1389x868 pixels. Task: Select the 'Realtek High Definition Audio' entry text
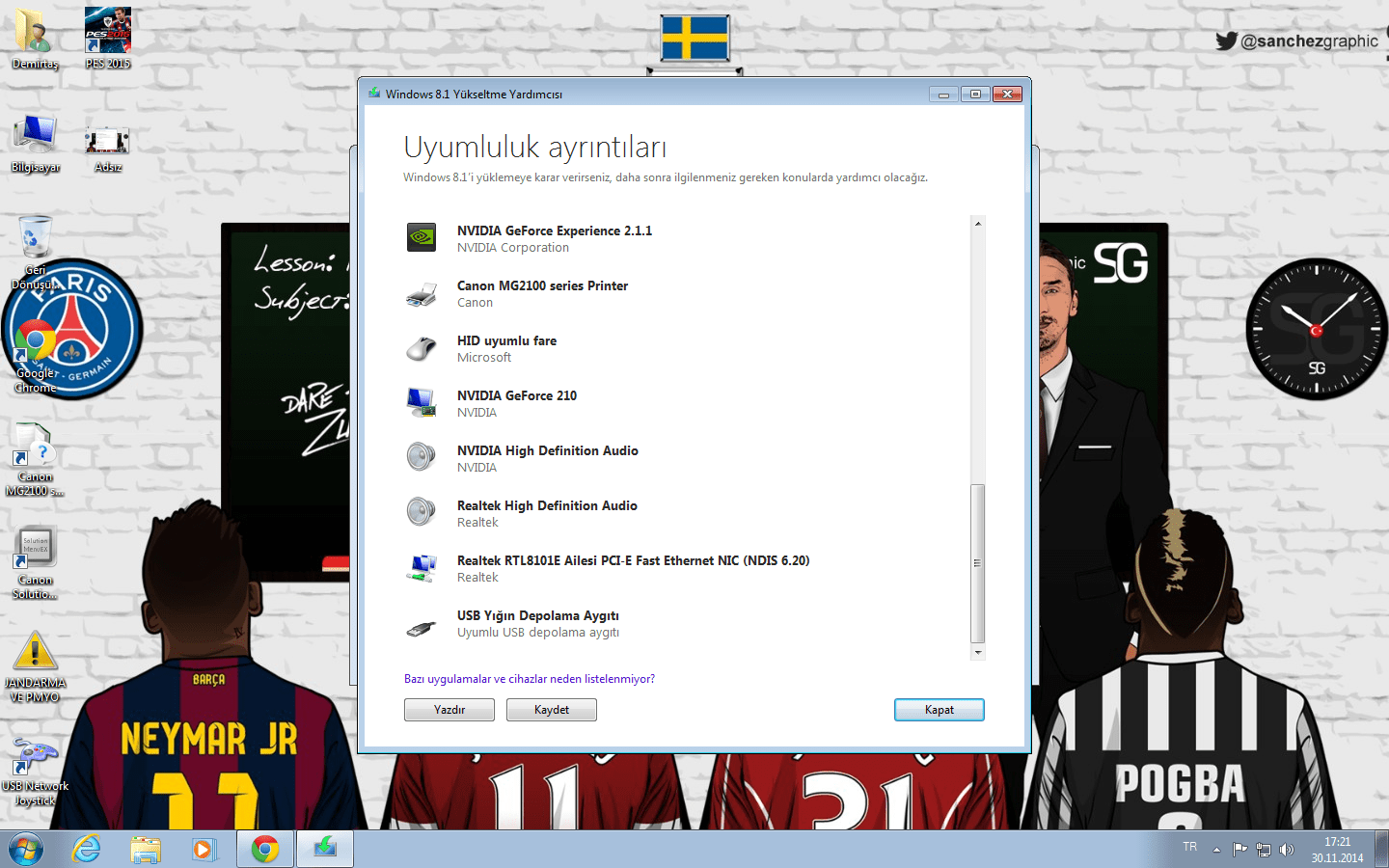click(547, 505)
